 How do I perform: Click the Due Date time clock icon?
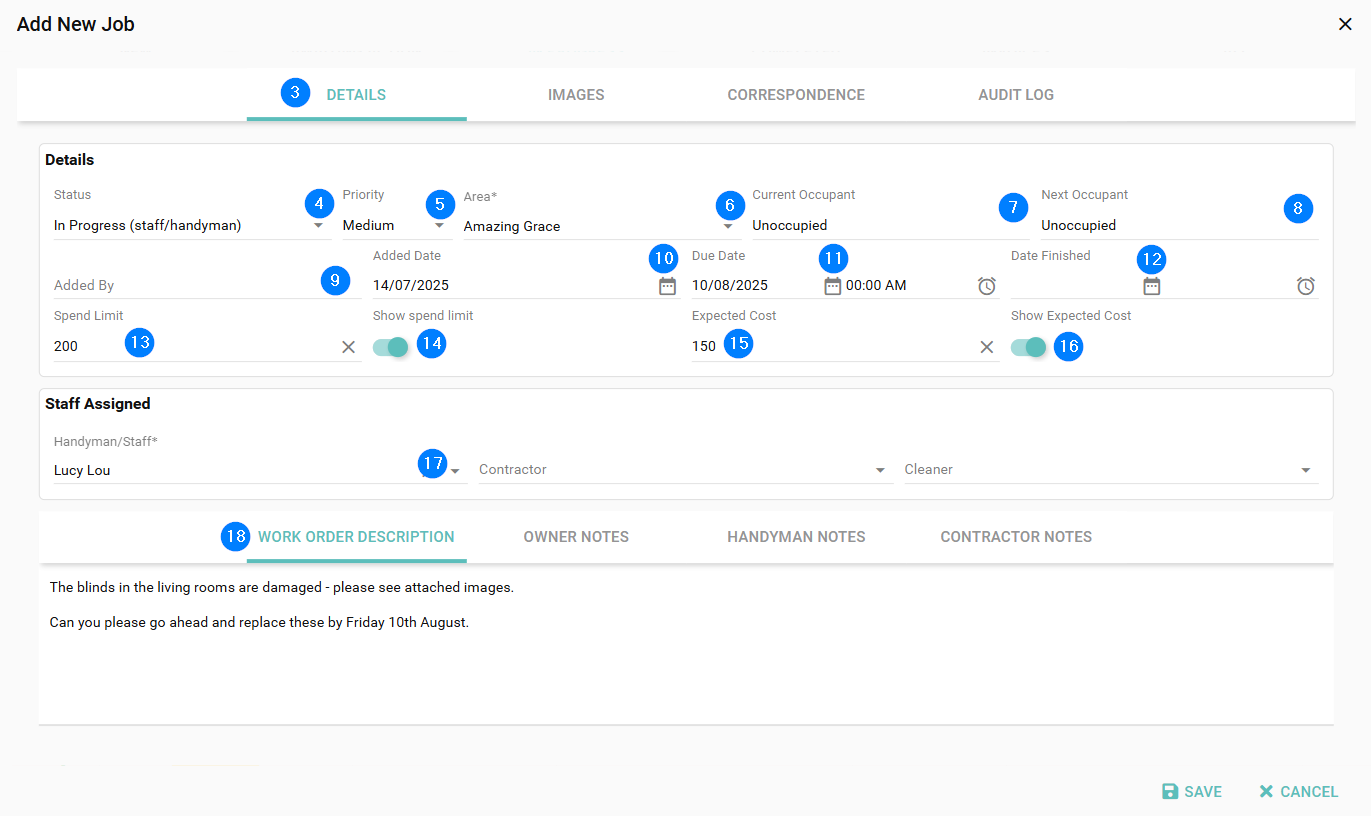986,286
